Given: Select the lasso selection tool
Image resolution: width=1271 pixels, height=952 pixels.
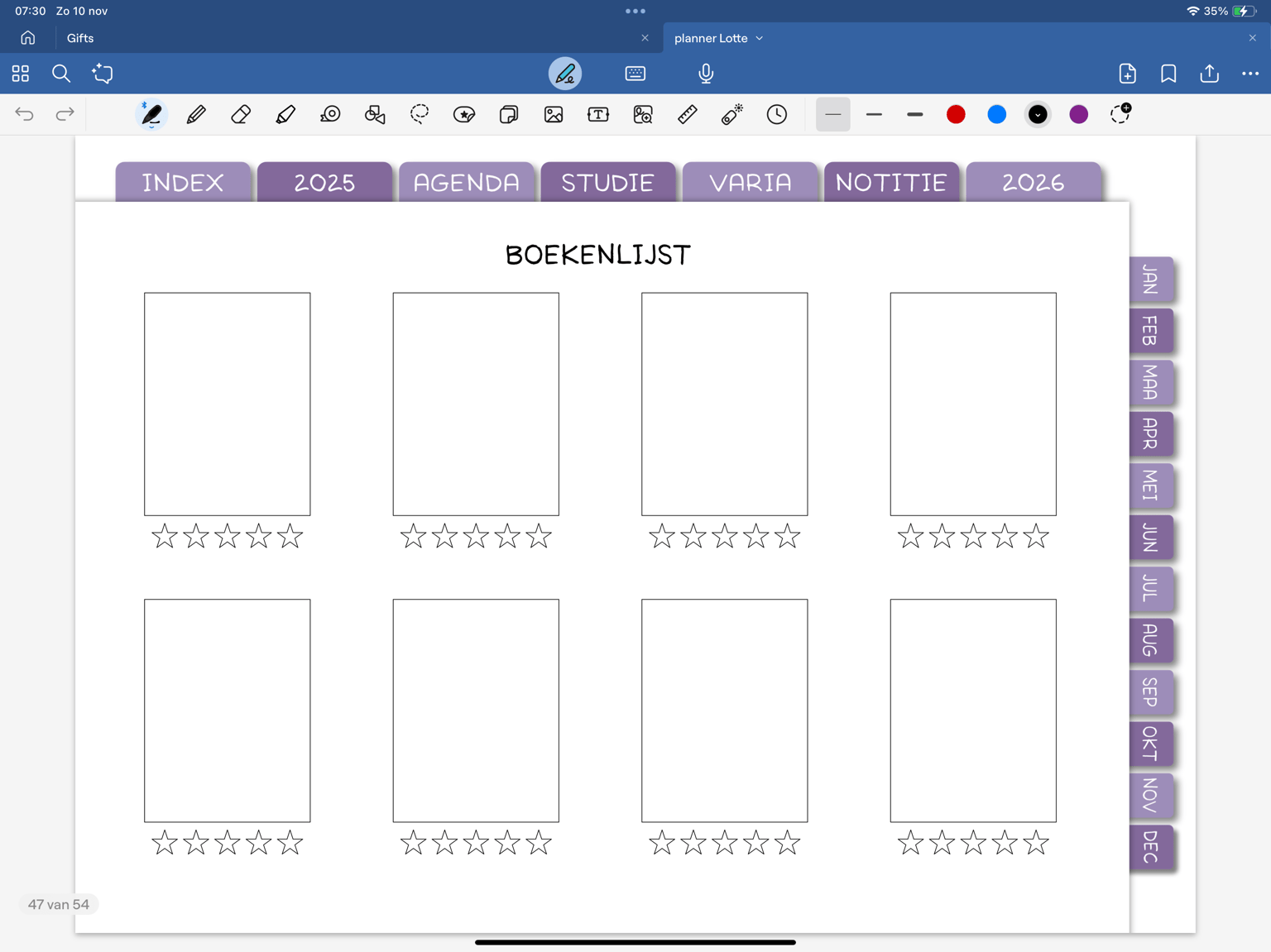Looking at the screenshot, I should point(420,114).
